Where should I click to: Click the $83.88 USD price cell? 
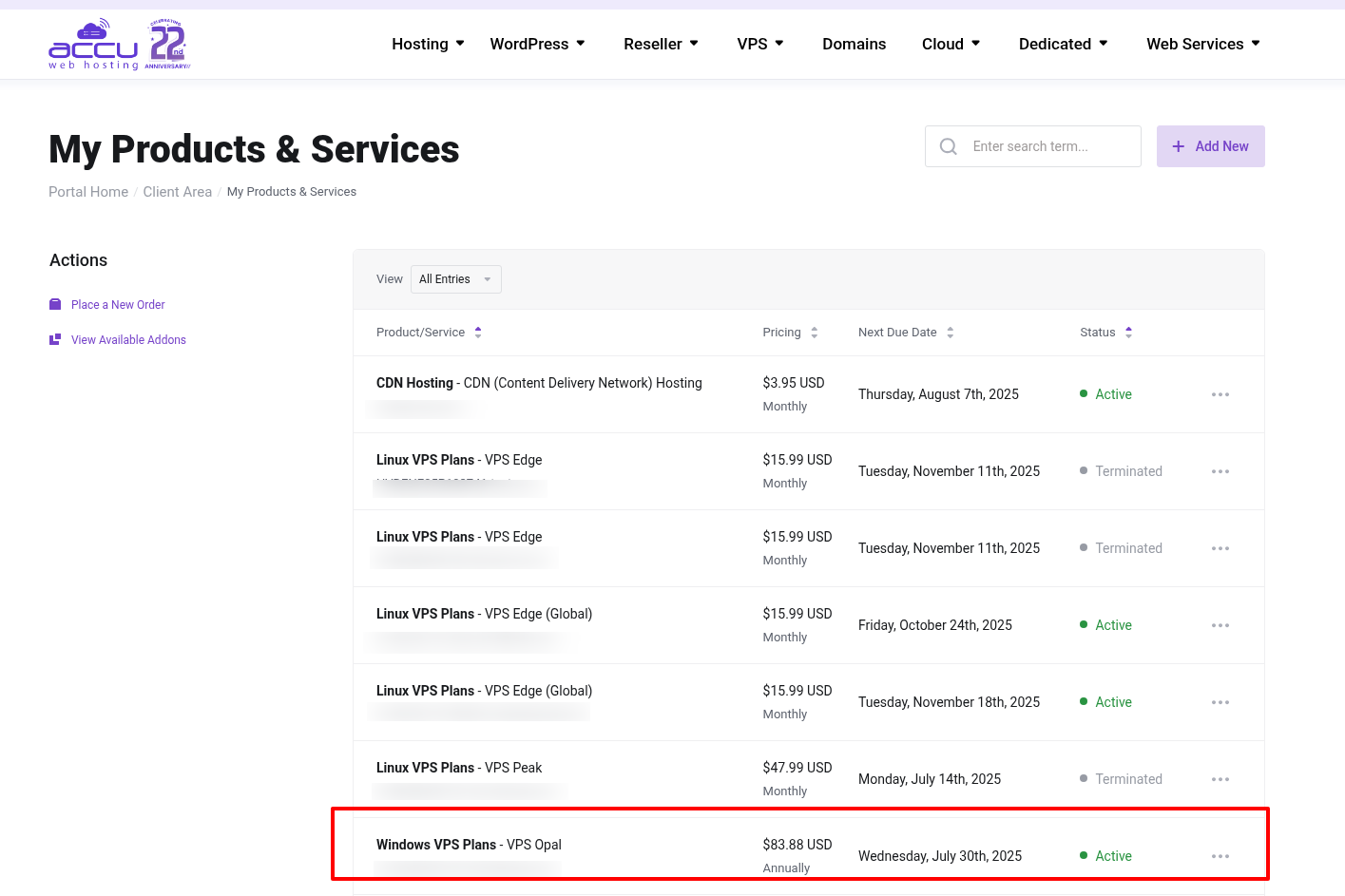tap(797, 845)
